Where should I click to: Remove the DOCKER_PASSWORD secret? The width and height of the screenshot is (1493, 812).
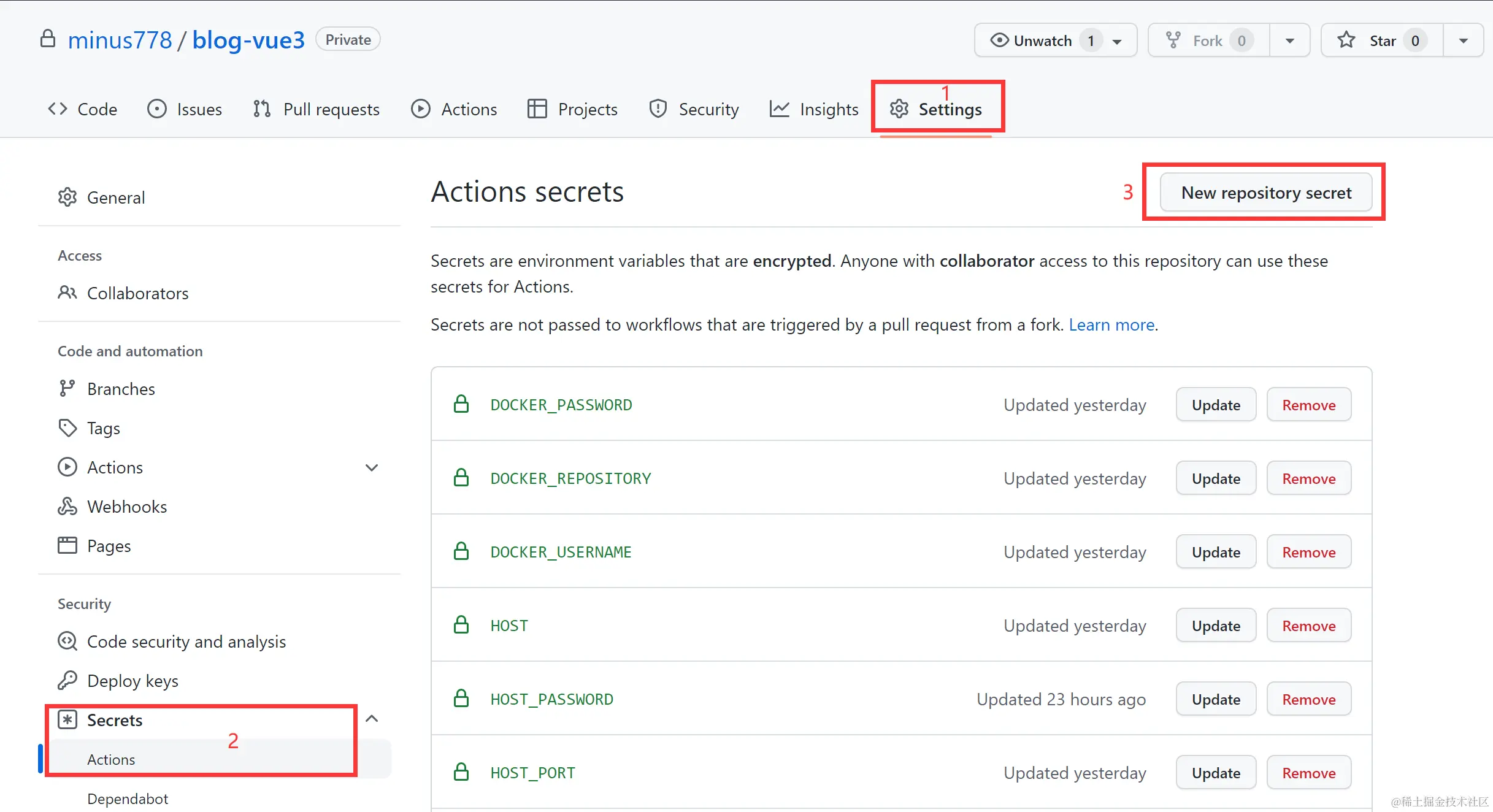click(1308, 405)
